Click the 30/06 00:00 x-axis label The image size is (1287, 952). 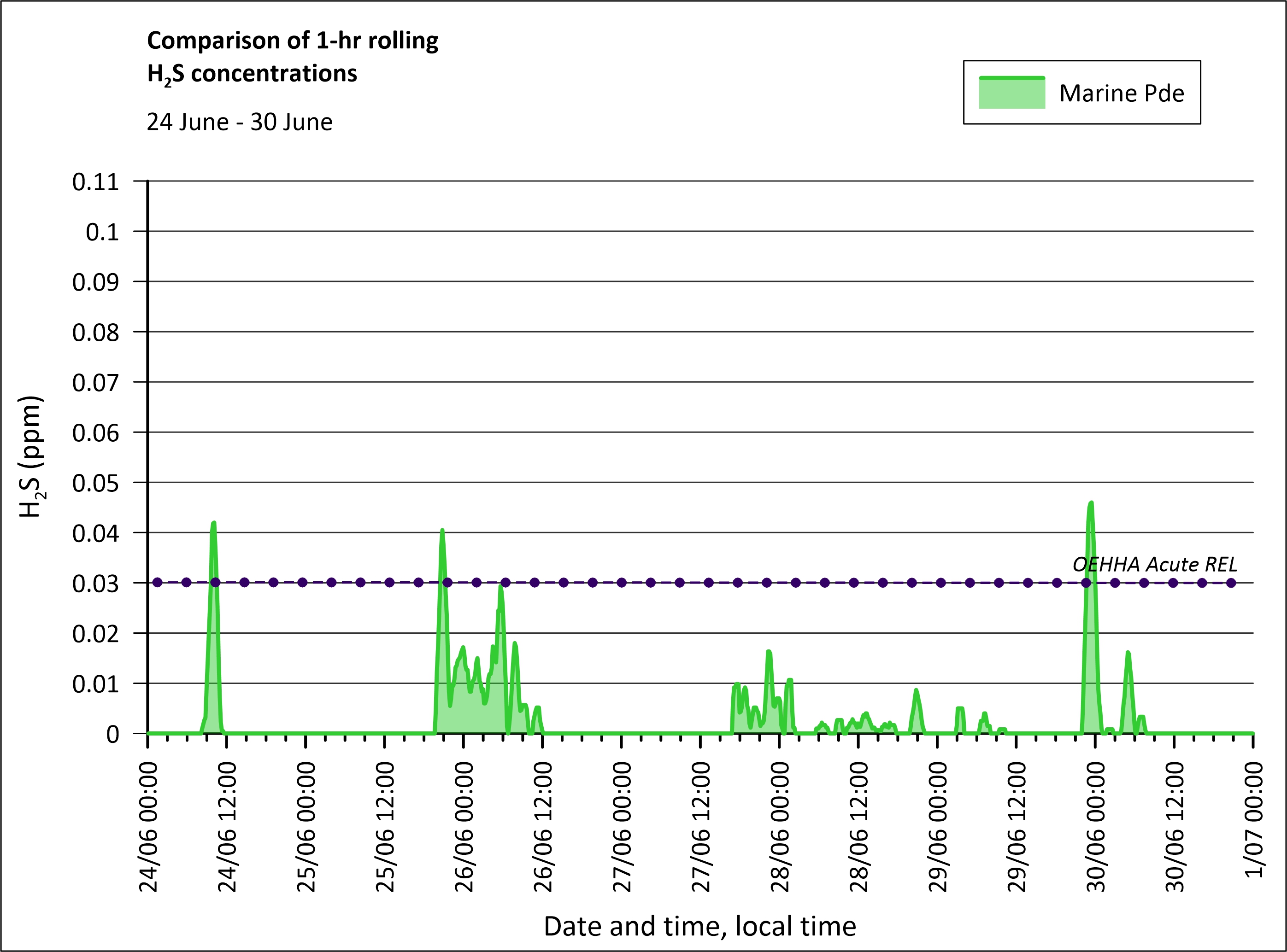tap(1096, 827)
